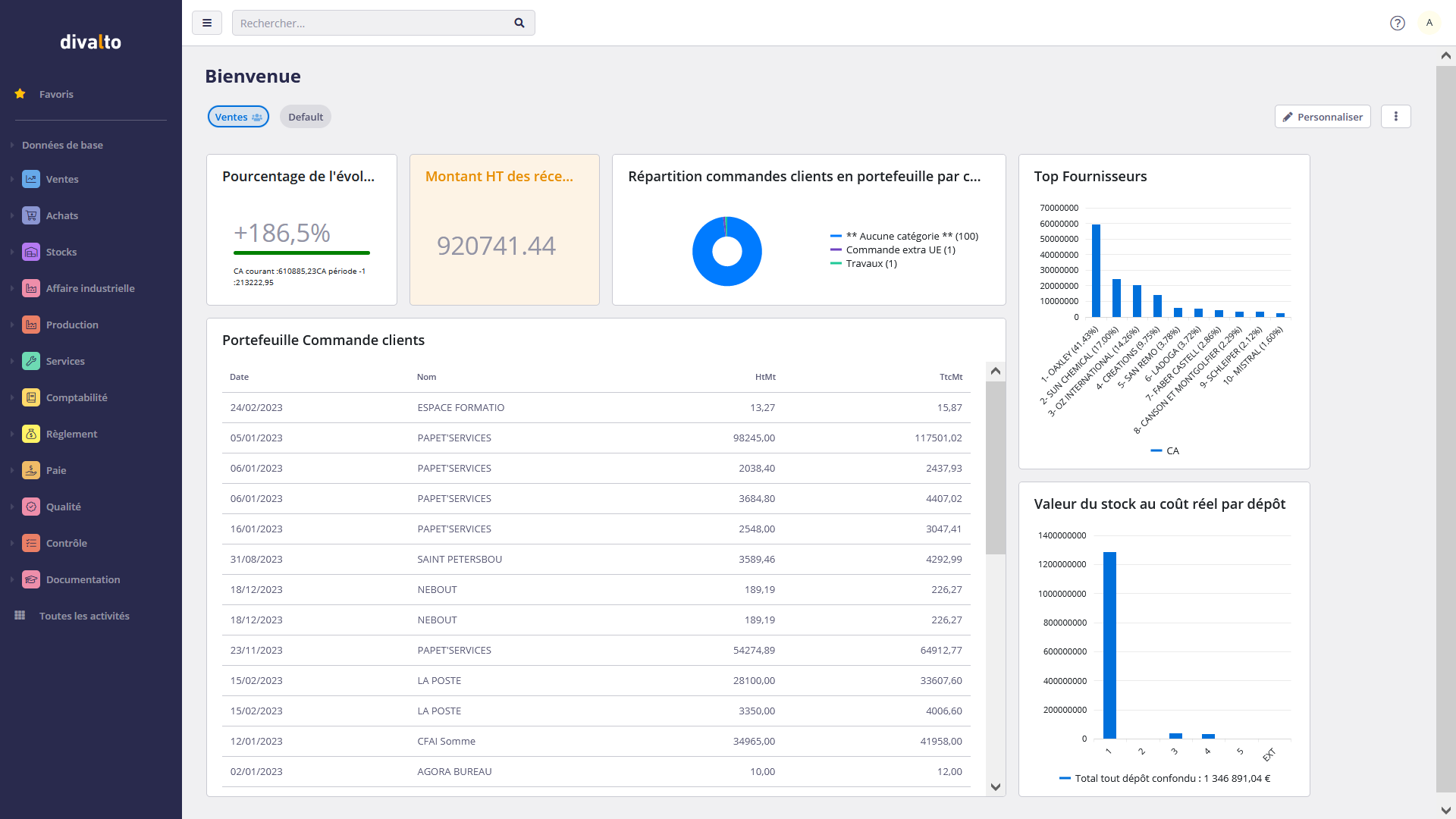Click the Production sidebar icon
This screenshot has width=1456, height=819.
(x=30, y=324)
